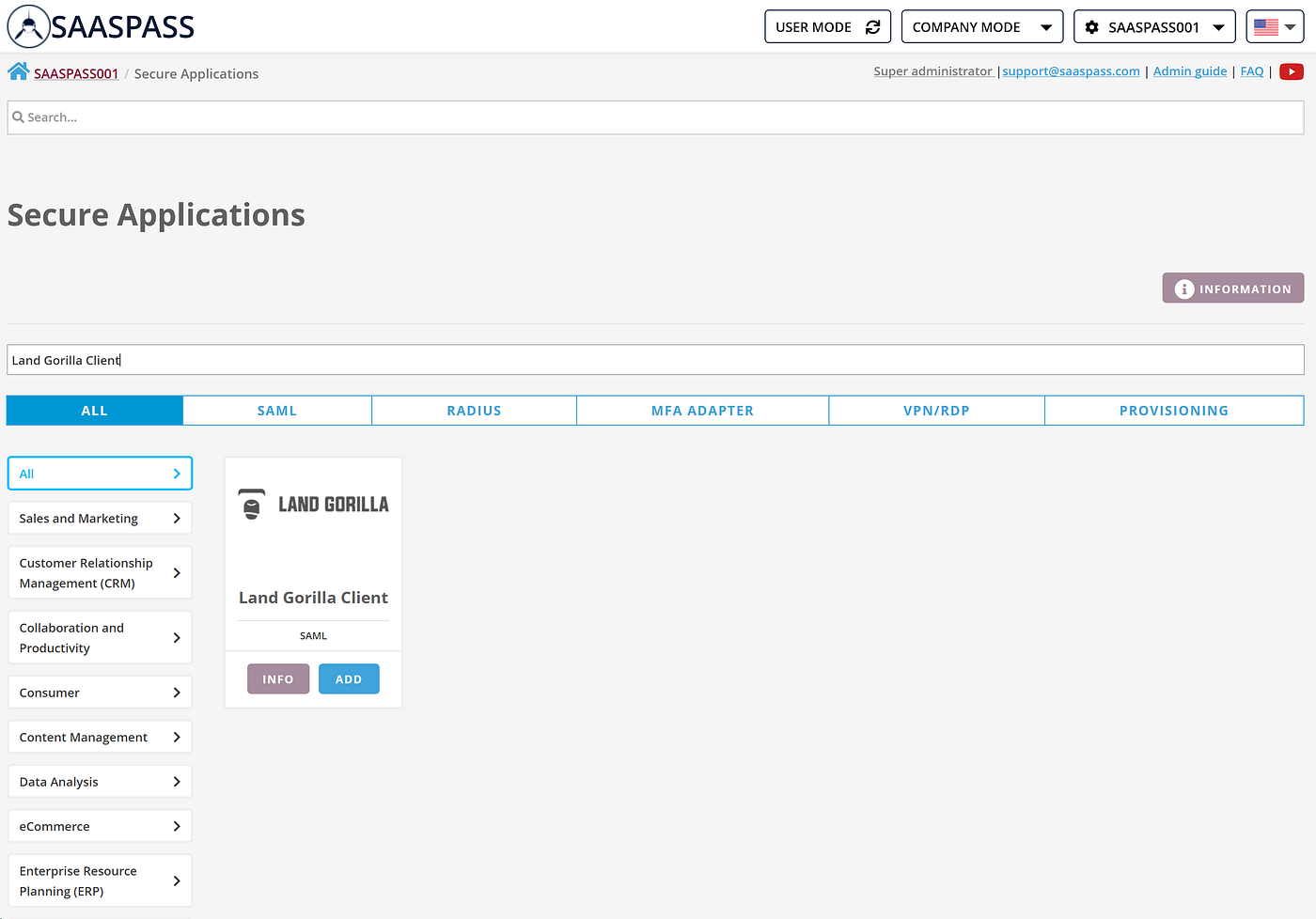This screenshot has width=1316, height=919.
Task: Click the USER MODE button
Action: click(x=827, y=27)
